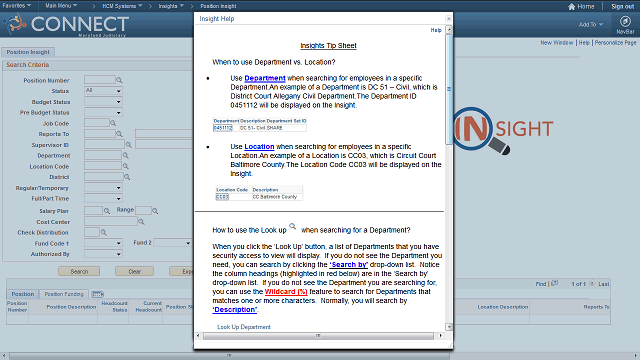The width and height of the screenshot is (640, 360).
Task: Click dialog horizontal scrollbar left arrow
Action: (198, 336)
